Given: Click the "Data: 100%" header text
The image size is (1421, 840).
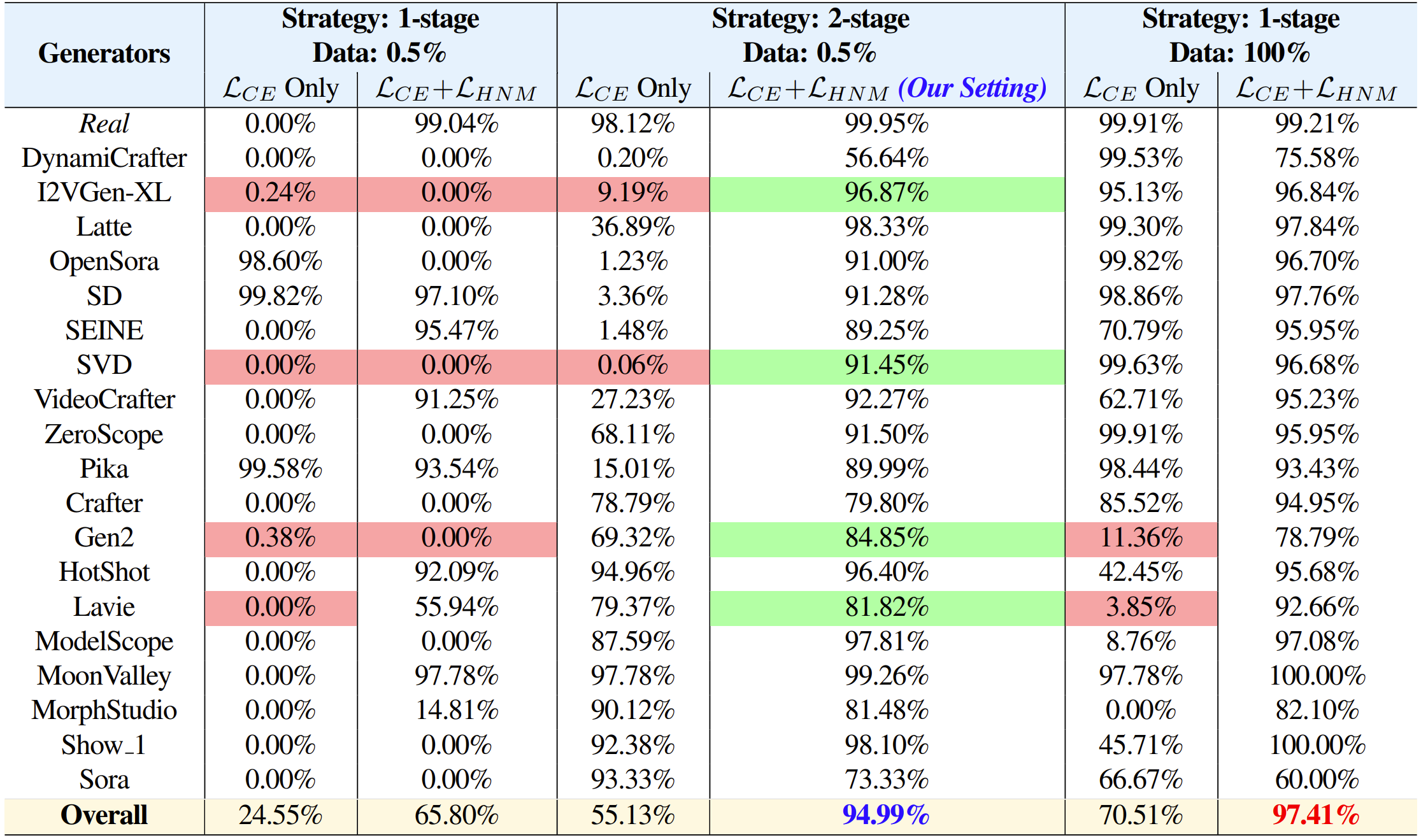Looking at the screenshot, I should pos(1239,53).
